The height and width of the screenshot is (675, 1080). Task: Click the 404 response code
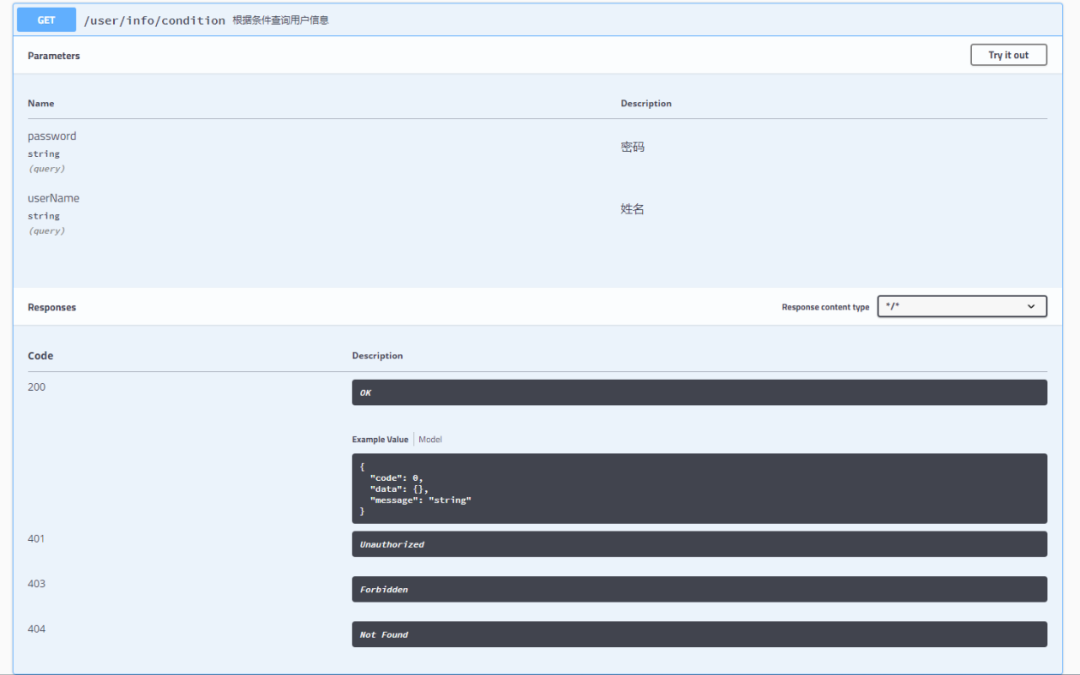[36, 629]
